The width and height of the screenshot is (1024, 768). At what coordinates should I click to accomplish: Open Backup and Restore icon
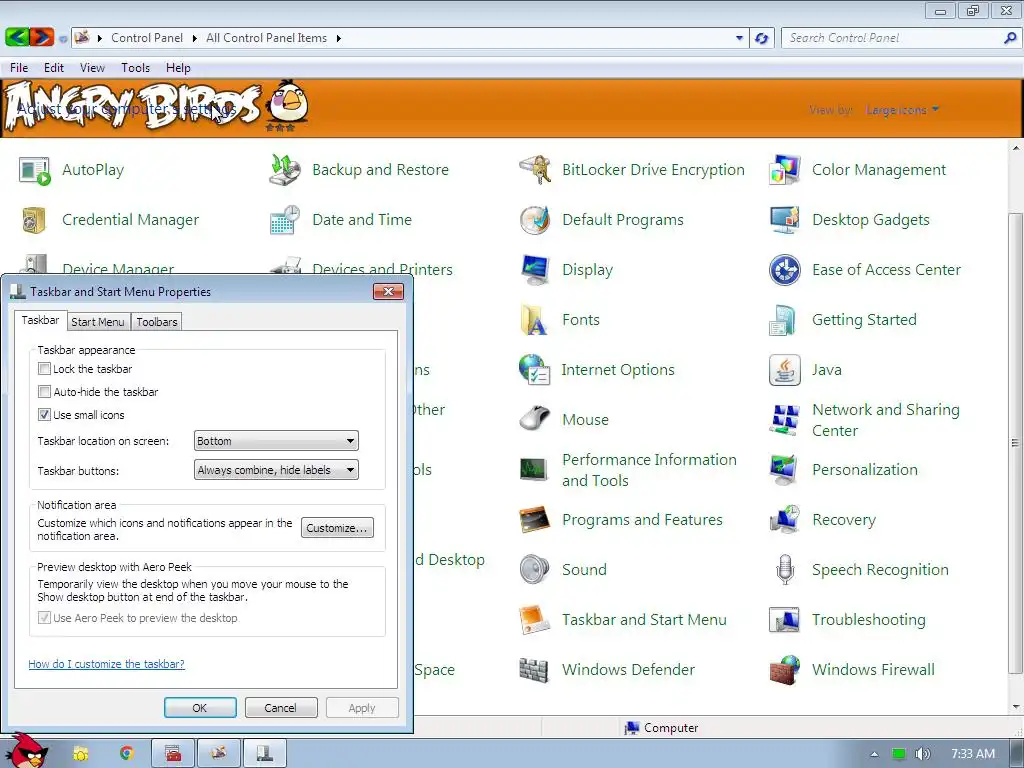tap(285, 170)
